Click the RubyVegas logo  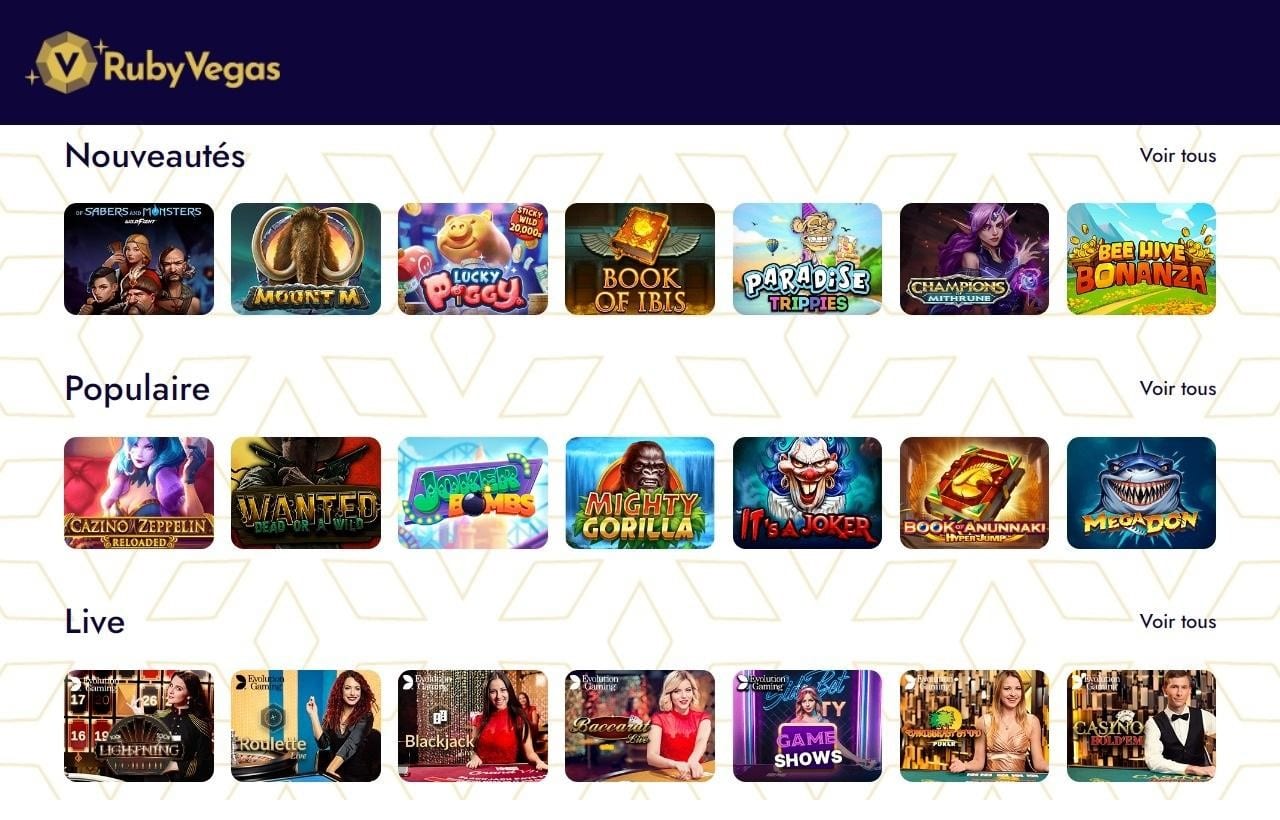coord(153,63)
